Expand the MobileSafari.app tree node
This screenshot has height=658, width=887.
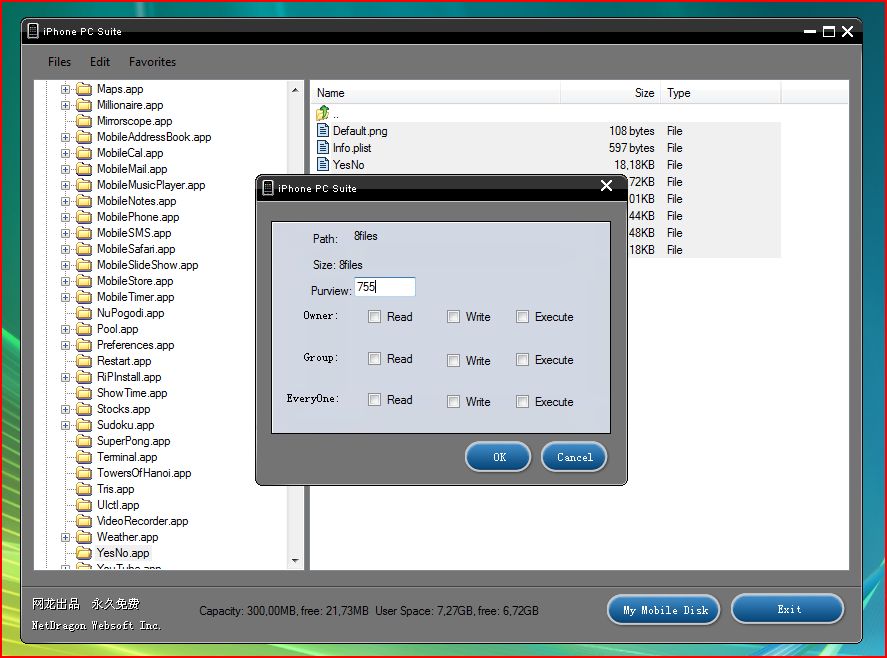coord(66,249)
